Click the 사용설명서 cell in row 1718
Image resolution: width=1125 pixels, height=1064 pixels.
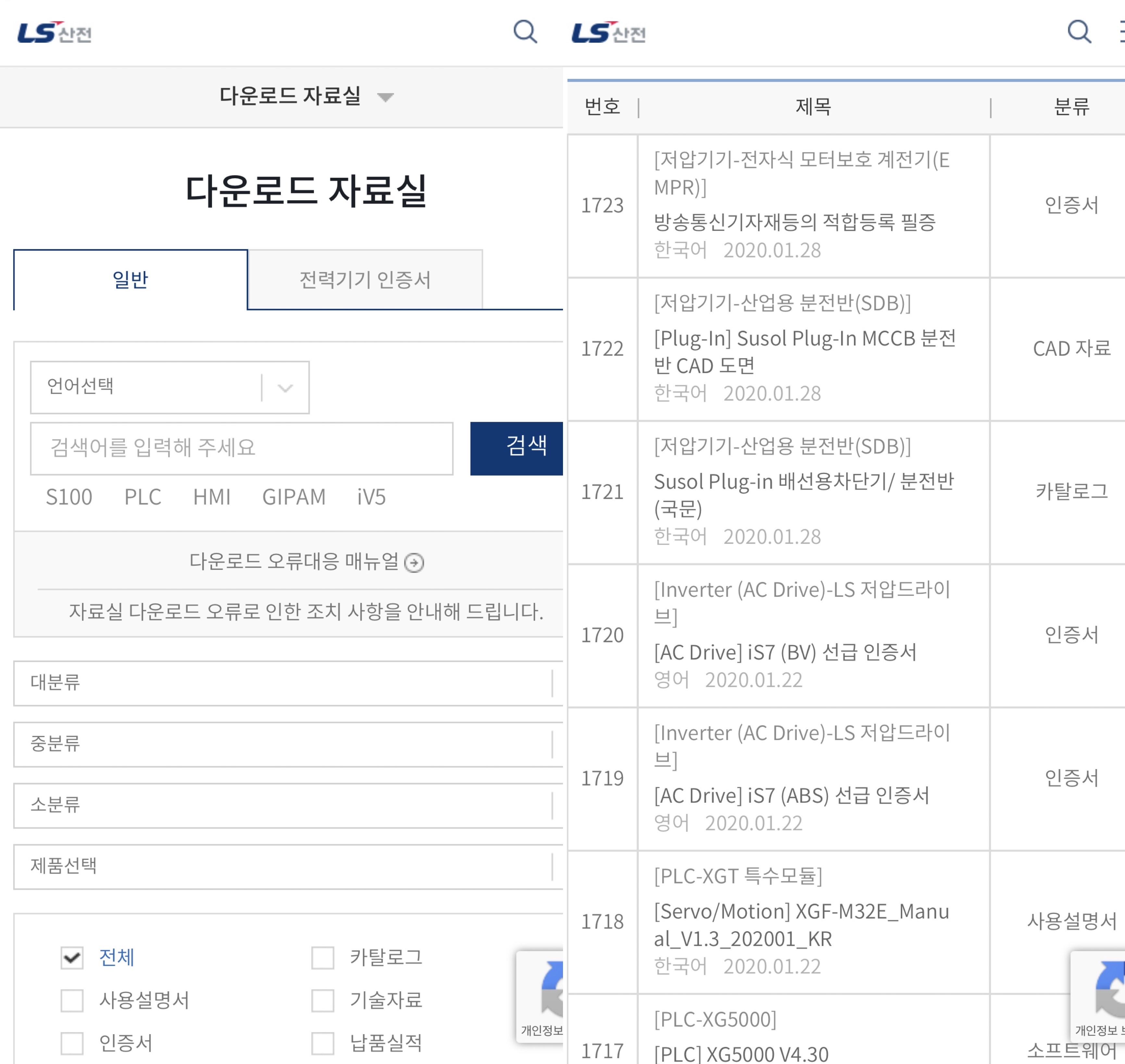(1072, 921)
